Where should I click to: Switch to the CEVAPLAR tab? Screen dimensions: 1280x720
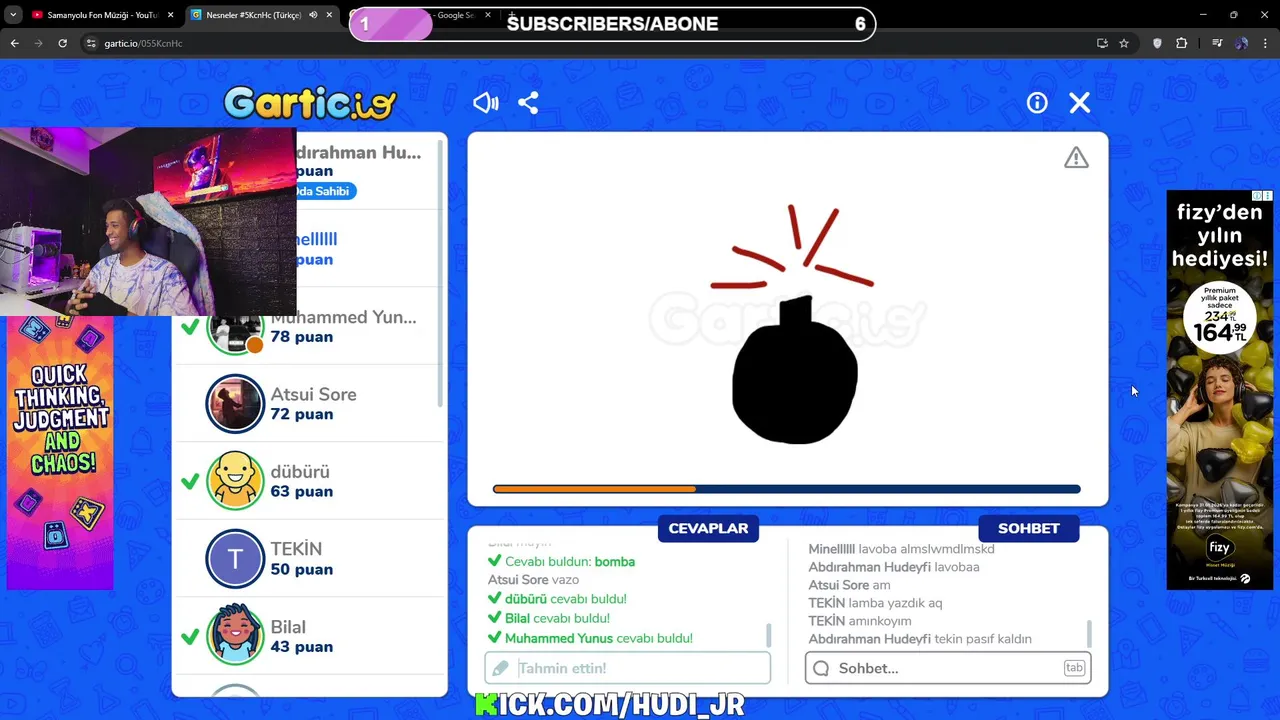708,528
